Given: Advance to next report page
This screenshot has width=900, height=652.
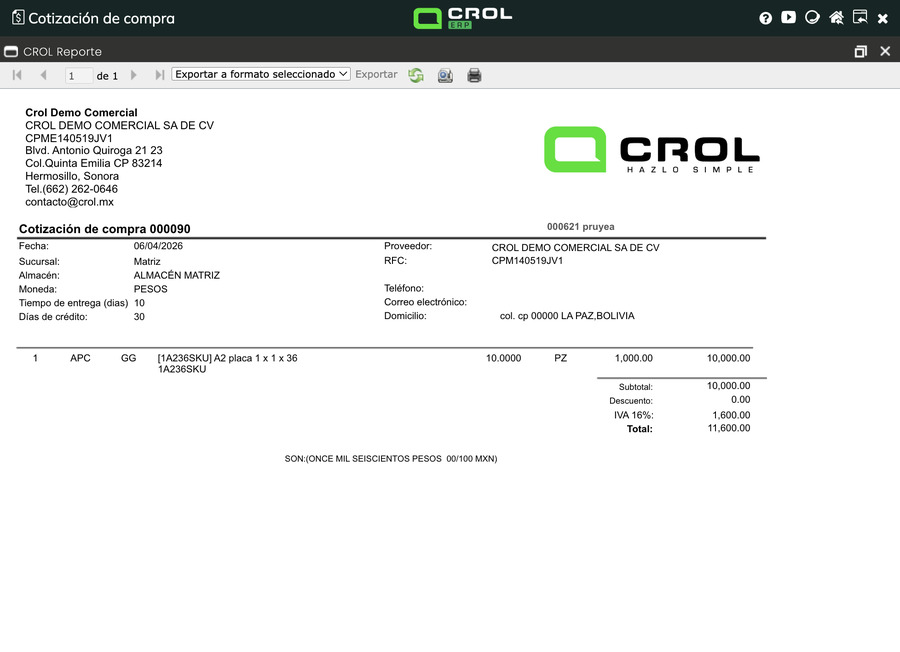Looking at the screenshot, I should click(x=134, y=75).
